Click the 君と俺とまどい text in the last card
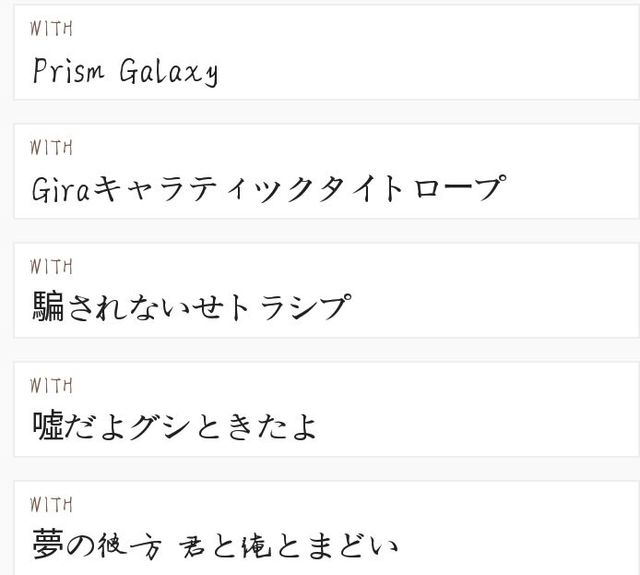Viewport: 640px width, 575px height. [x=288, y=546]
